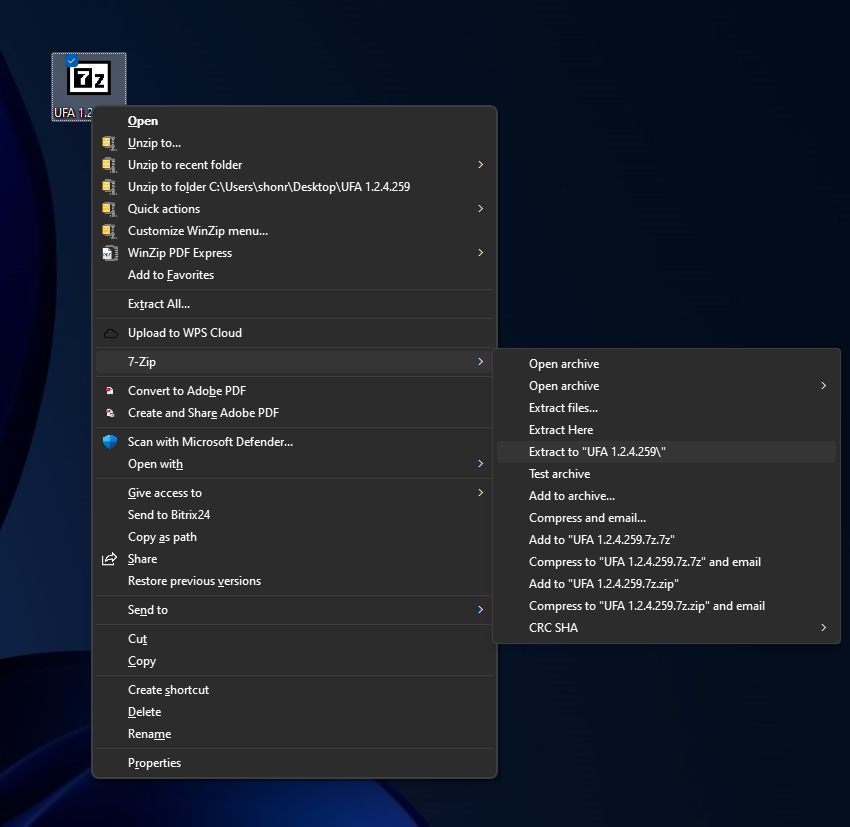
Task: Click the Share icon in the context menu
Action: [x=110, y=559]
